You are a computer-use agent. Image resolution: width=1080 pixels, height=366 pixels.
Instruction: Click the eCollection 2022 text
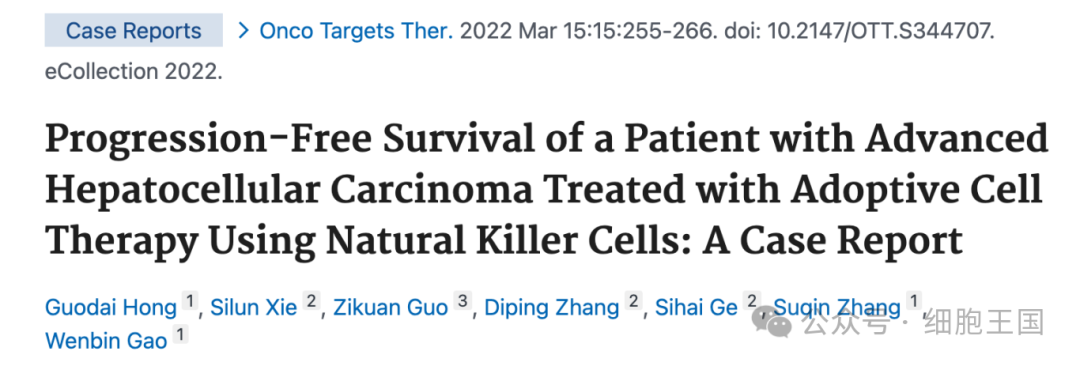[134, 72]
